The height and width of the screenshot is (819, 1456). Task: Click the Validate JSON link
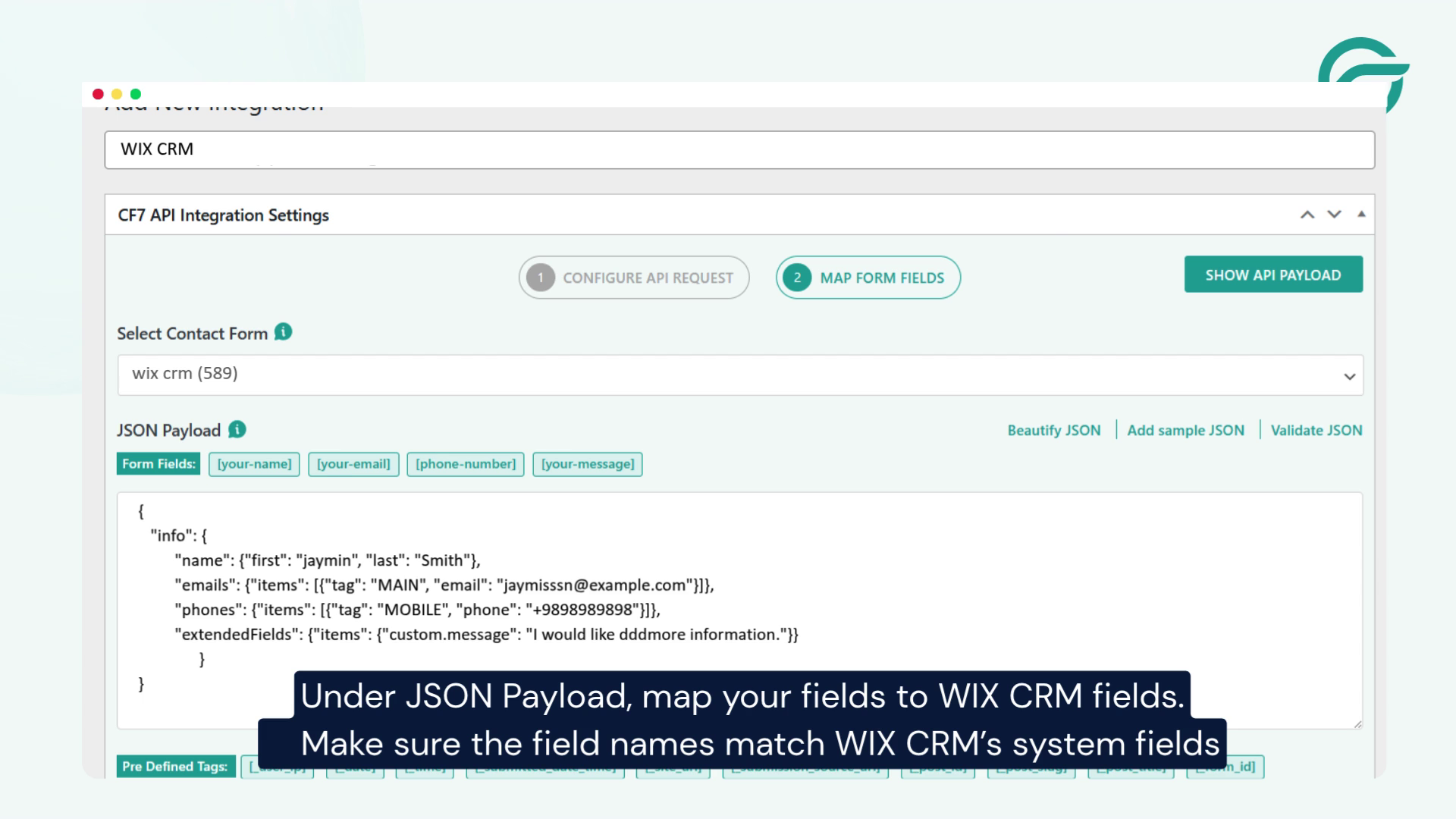tap(1316, 430)
